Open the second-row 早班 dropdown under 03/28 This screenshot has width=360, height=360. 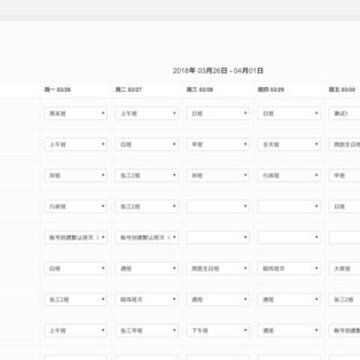point(218,144)
